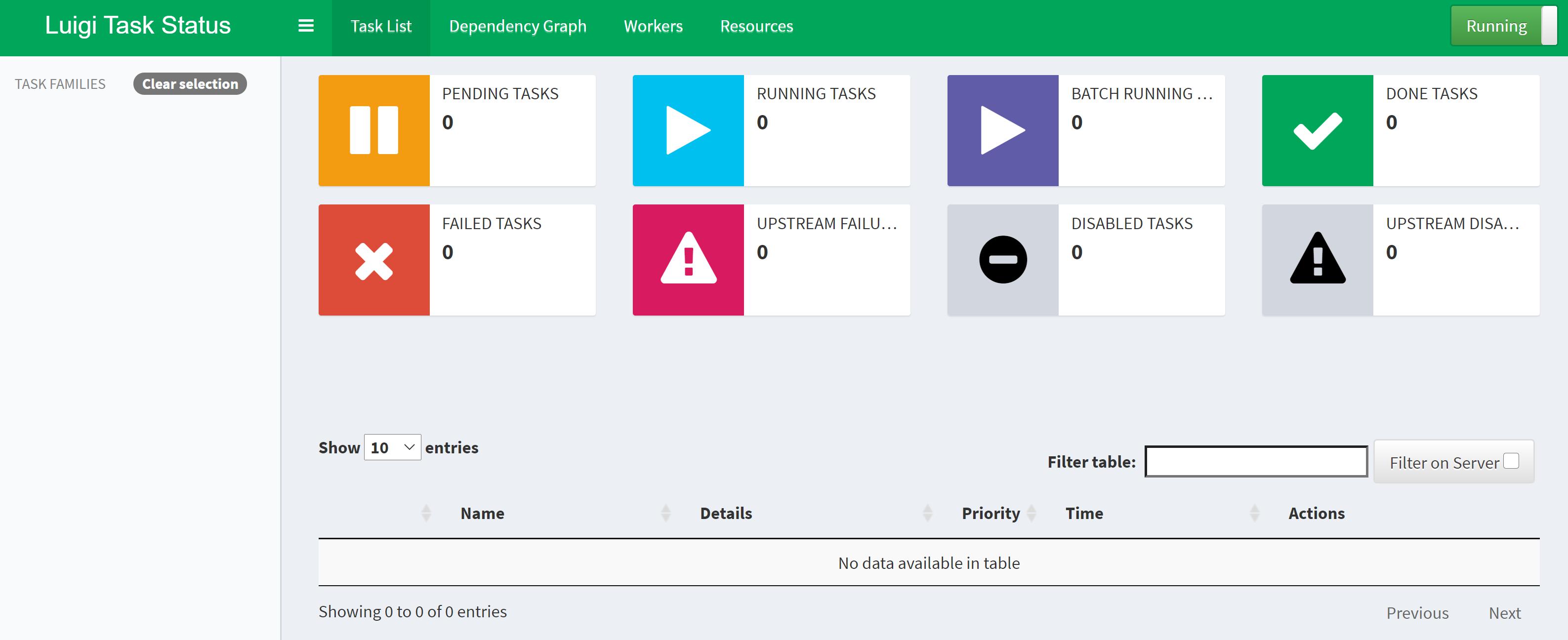Image resolution: width=1568 pixels, height=640 pixels.
Task: Sort by the first unlabeled column arrows
Action: (x=426, y=514)
